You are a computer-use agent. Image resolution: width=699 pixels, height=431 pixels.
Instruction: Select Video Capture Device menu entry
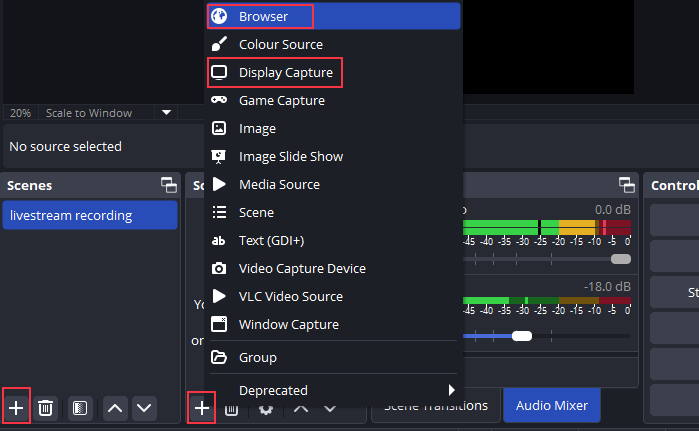pos(302,269)
